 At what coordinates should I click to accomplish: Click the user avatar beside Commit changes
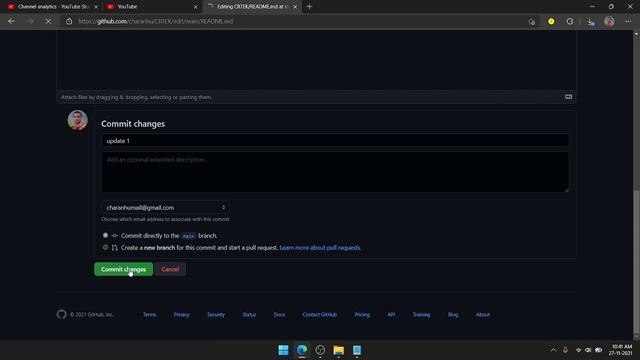(78, 120)
